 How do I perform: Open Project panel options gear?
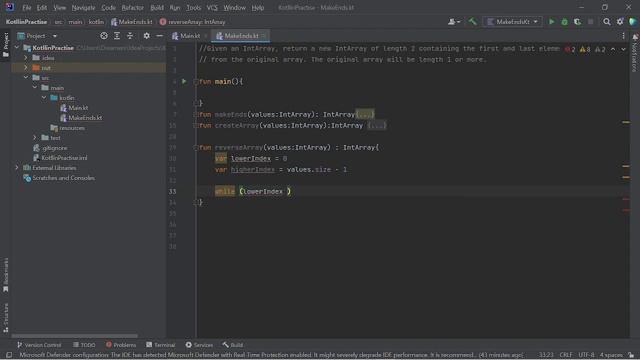click(x=147, y=36)
